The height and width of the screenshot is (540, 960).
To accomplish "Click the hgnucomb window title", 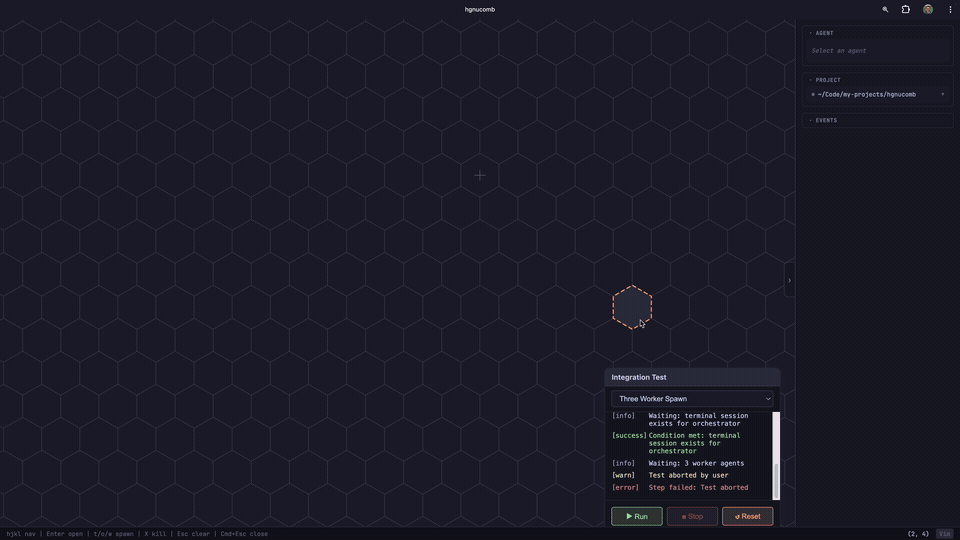I will 480,9.
